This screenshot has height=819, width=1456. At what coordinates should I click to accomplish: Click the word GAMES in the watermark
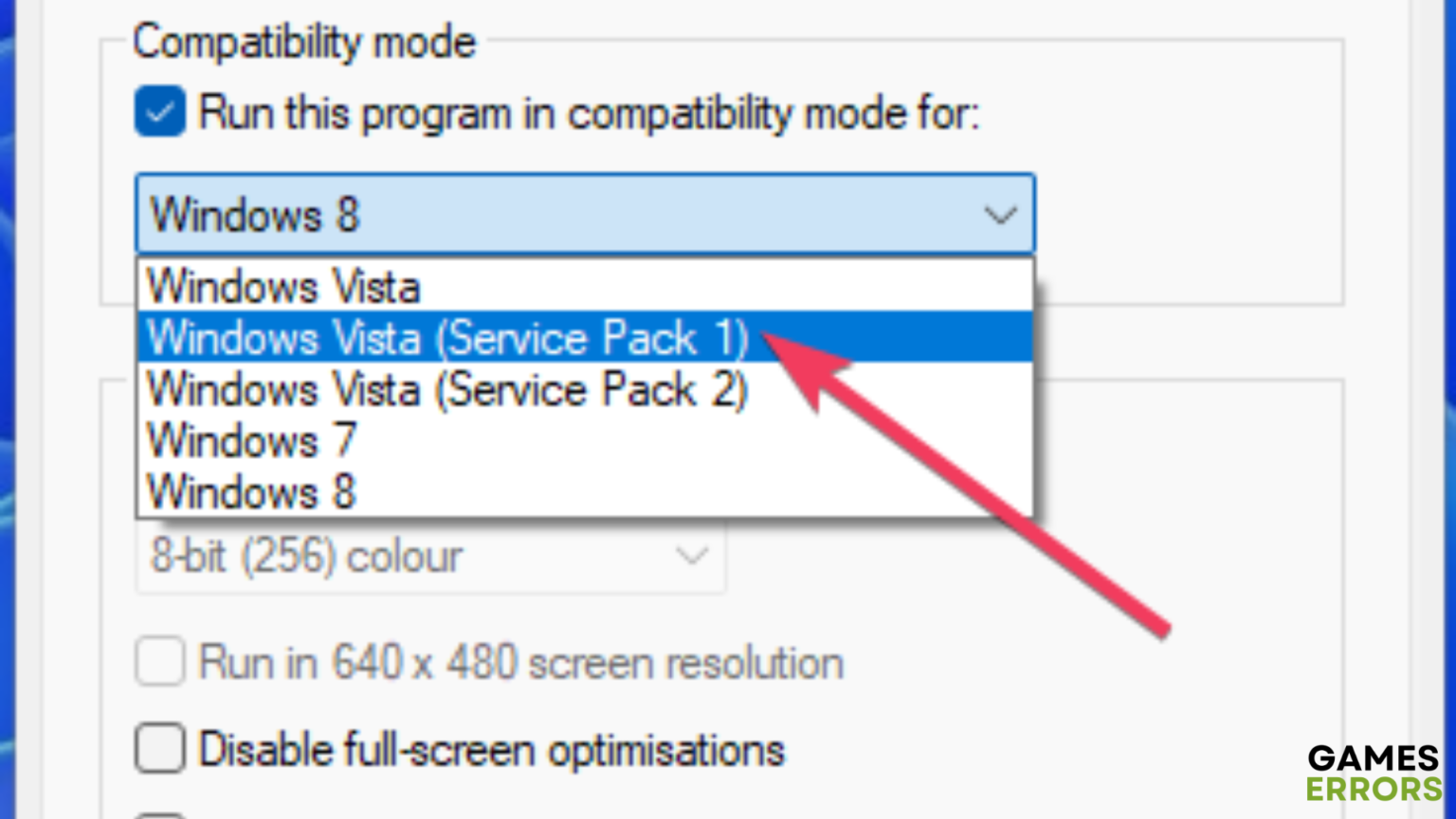[1374, 758]
